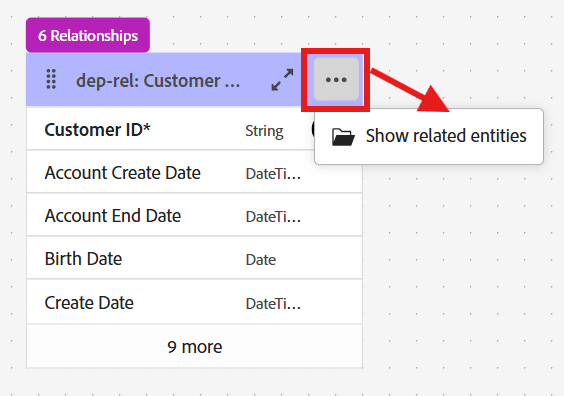
Task: Click the expand arrows icon on entity header
Action: 282,80
